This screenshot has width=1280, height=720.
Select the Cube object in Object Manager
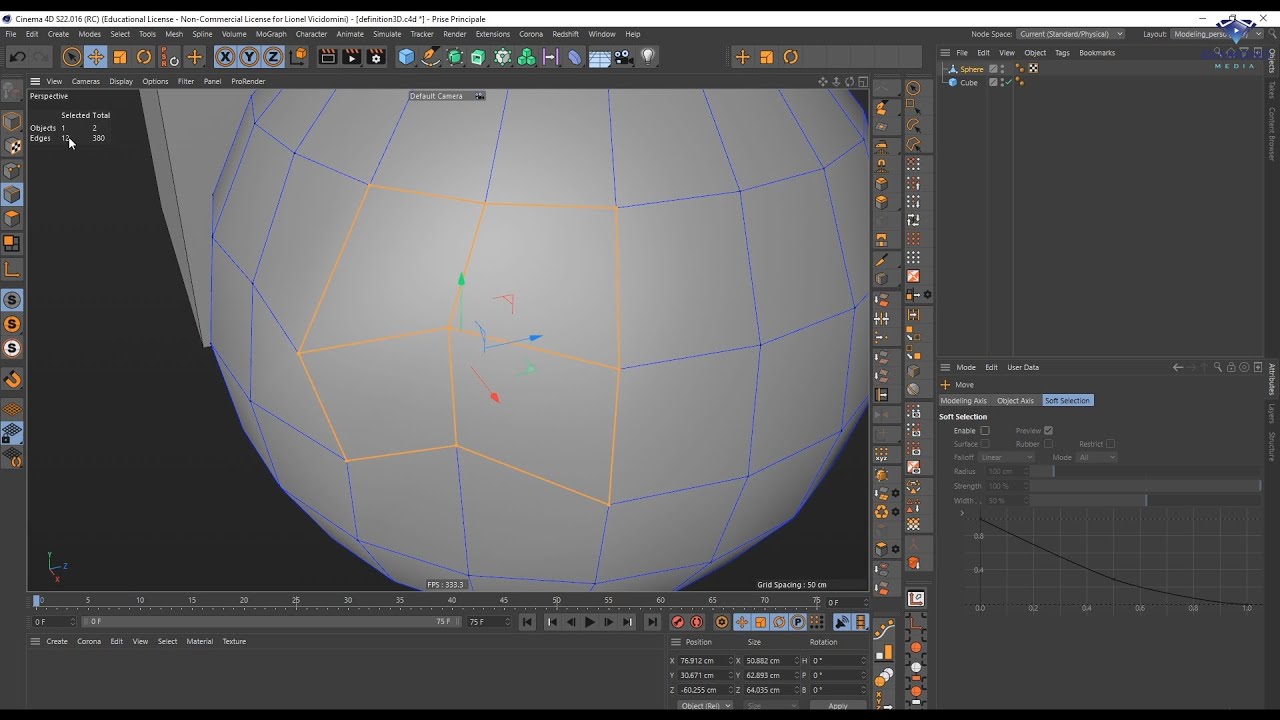pyautogui.click(x=969, y=83)
